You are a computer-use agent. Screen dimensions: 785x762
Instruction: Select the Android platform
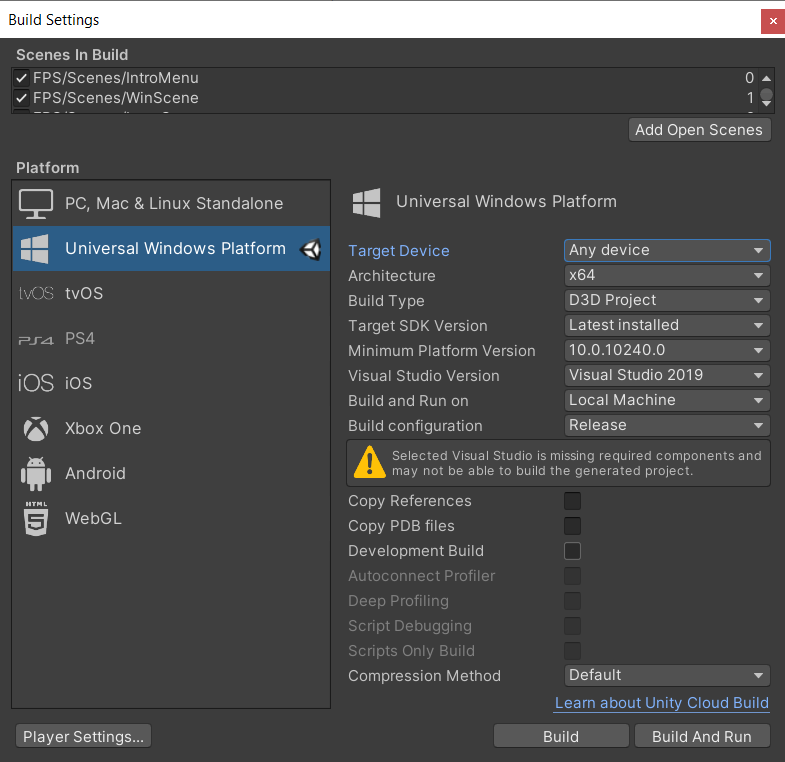171,474
